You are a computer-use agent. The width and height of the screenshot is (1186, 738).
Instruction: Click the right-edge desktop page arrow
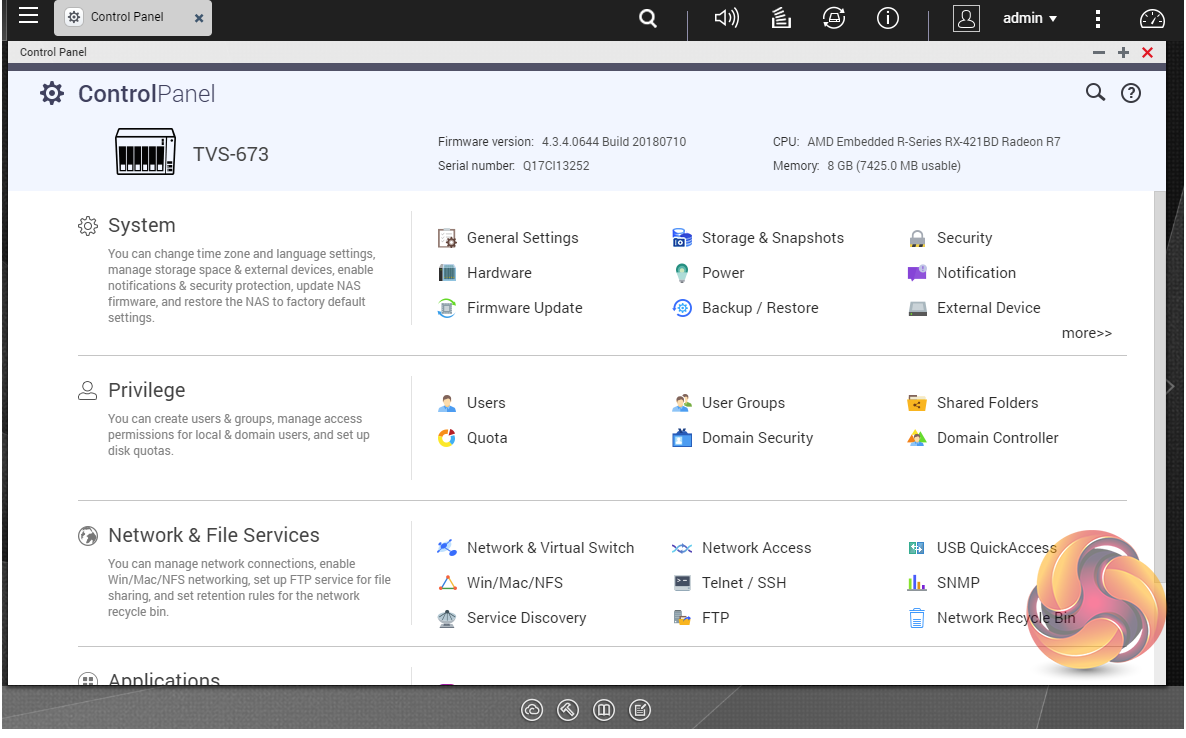pyautogui.click(x=1172, y=387)
